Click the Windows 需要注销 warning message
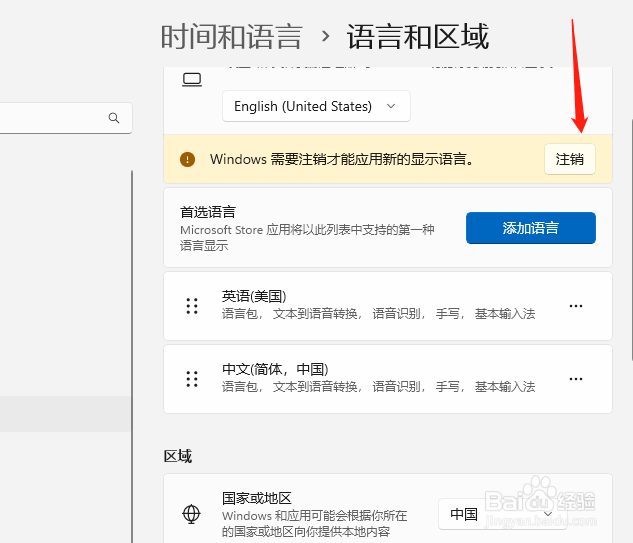Image resolution: width=633 pixels, height=543 pixels. pyautogui.click(x=342, y=159)
